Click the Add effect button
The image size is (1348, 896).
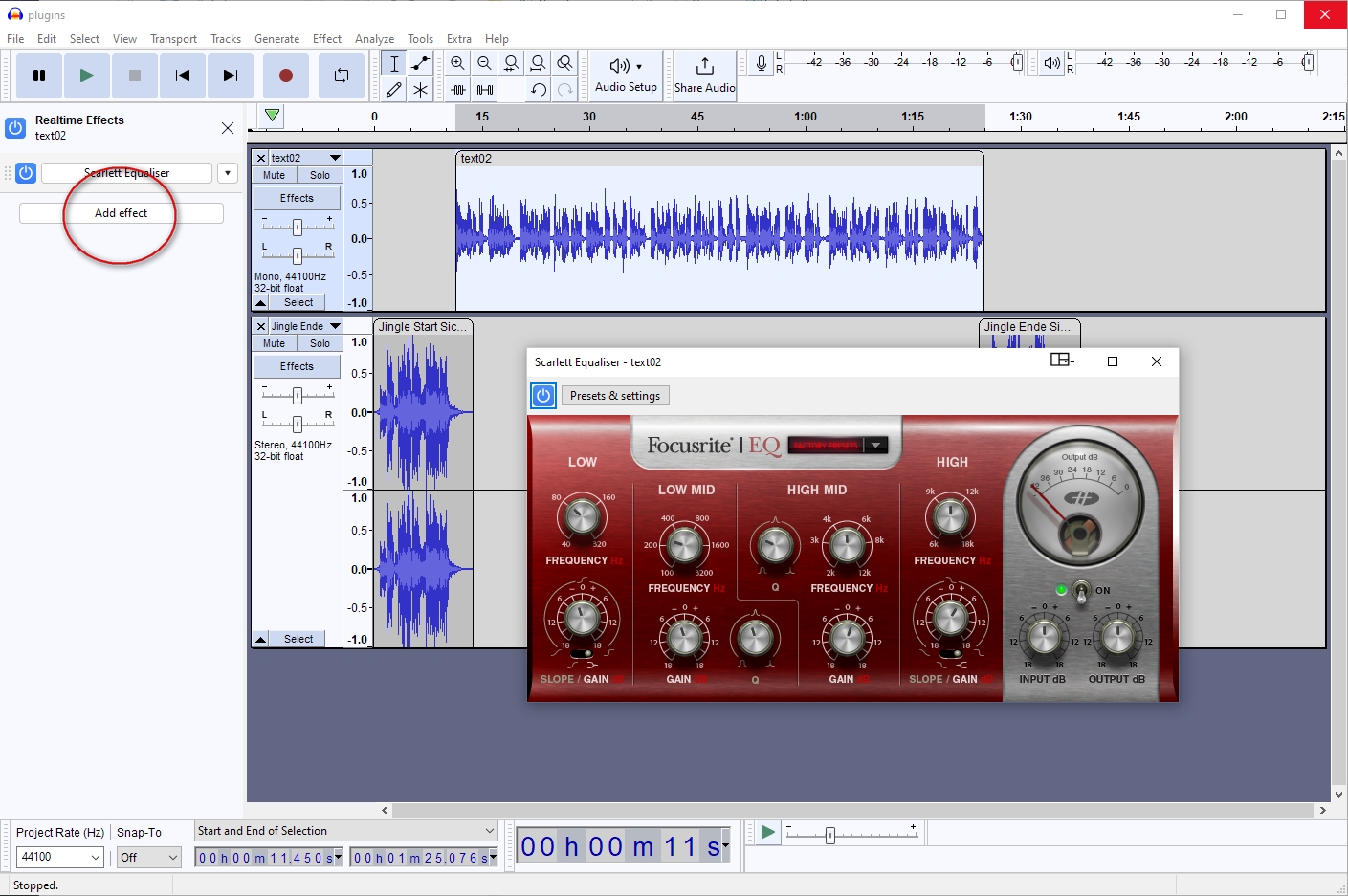[x=122, y=213]
